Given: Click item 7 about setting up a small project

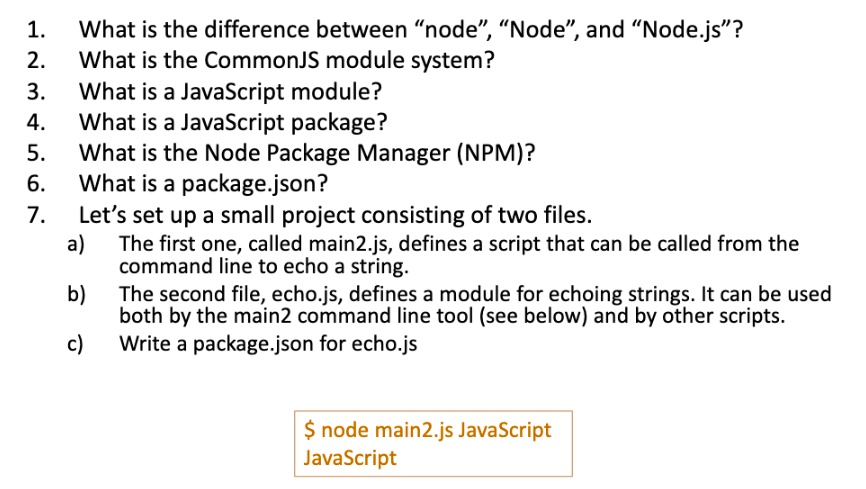Looking at the screenshot, I should pyautogui.click(x=335, y=215).
